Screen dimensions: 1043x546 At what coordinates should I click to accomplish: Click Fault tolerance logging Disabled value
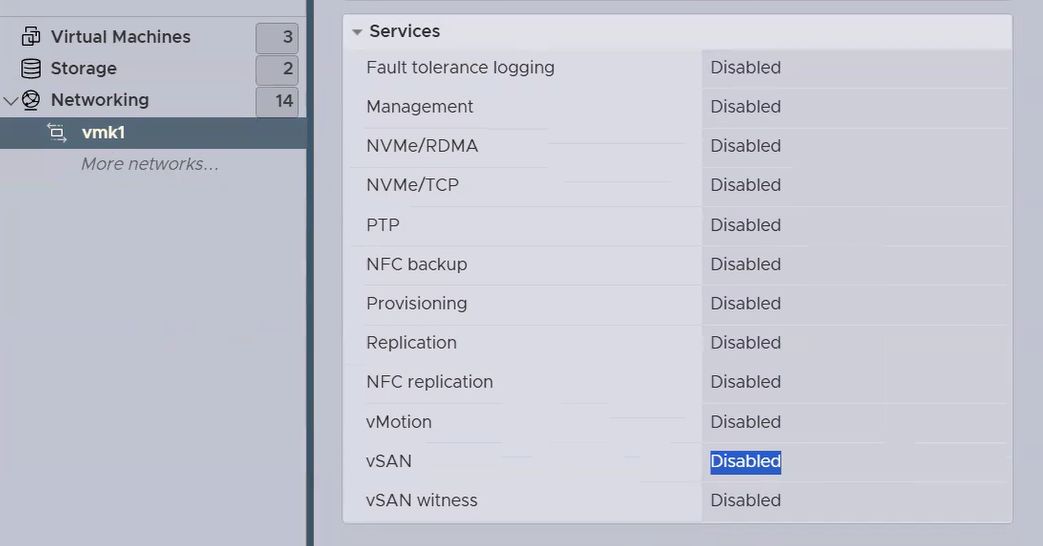(x=745, y=68)
